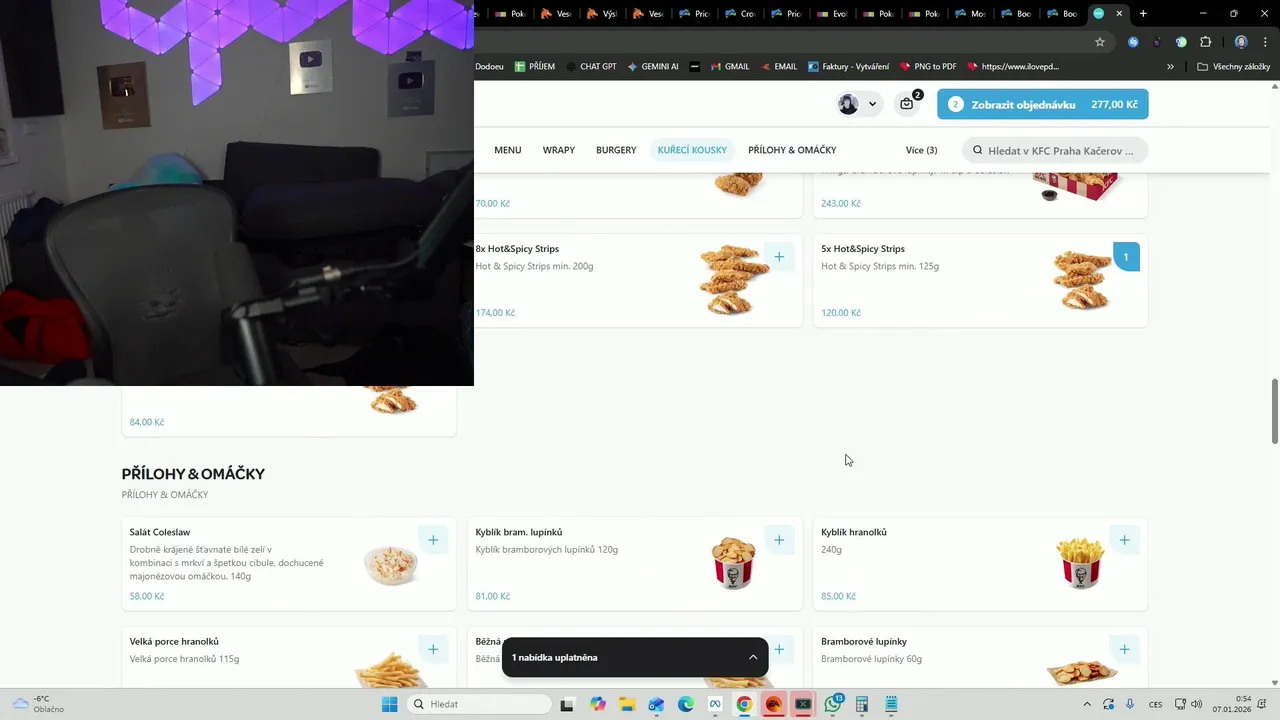Open the Windows Start menu
1280x720 pixels.
coord(389,704)
